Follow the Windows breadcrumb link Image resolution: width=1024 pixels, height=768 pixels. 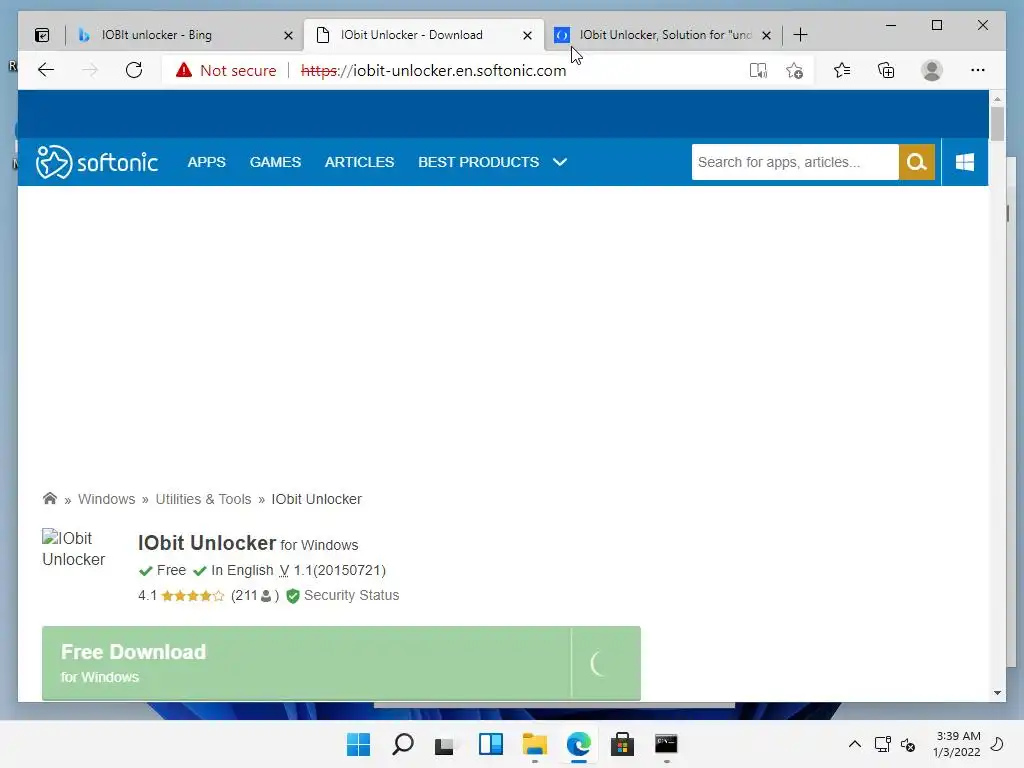coord(106,499)
